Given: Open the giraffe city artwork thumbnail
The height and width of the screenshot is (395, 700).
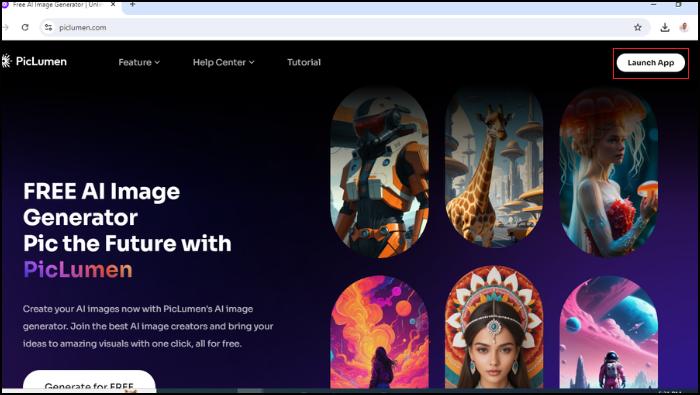Looking at the screenshot, I should (x=494, y=167).
